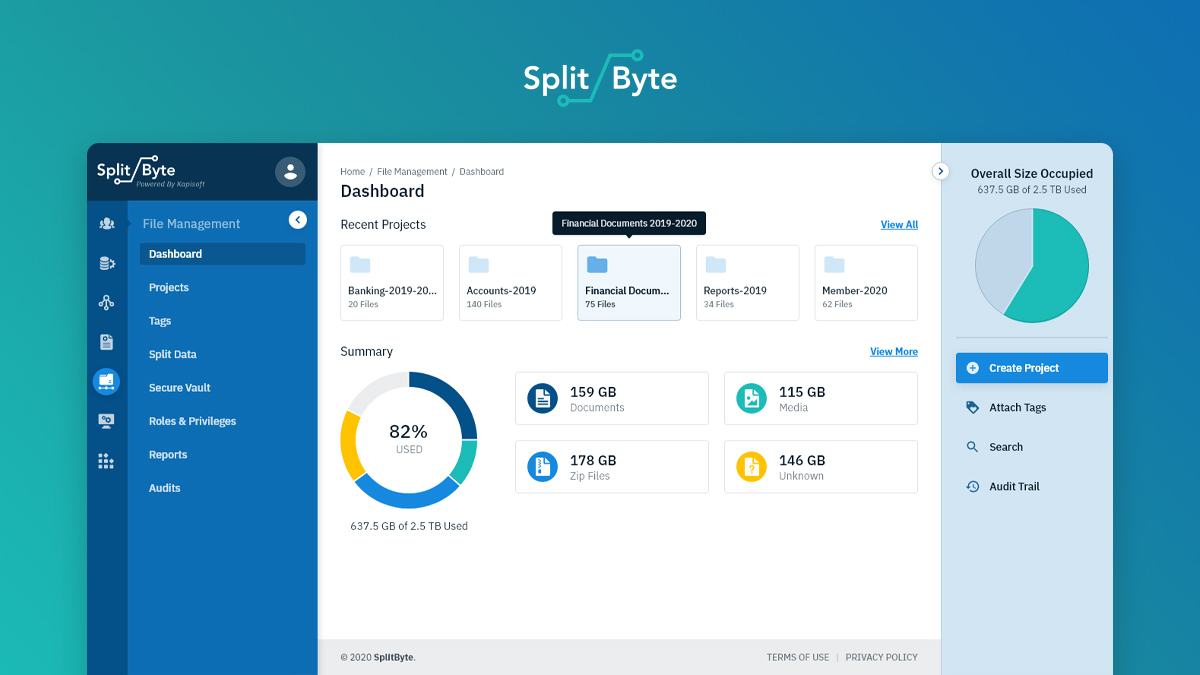Click File Management in the breadcrumb
The image size is (1200, 675).
coord(412,172)
